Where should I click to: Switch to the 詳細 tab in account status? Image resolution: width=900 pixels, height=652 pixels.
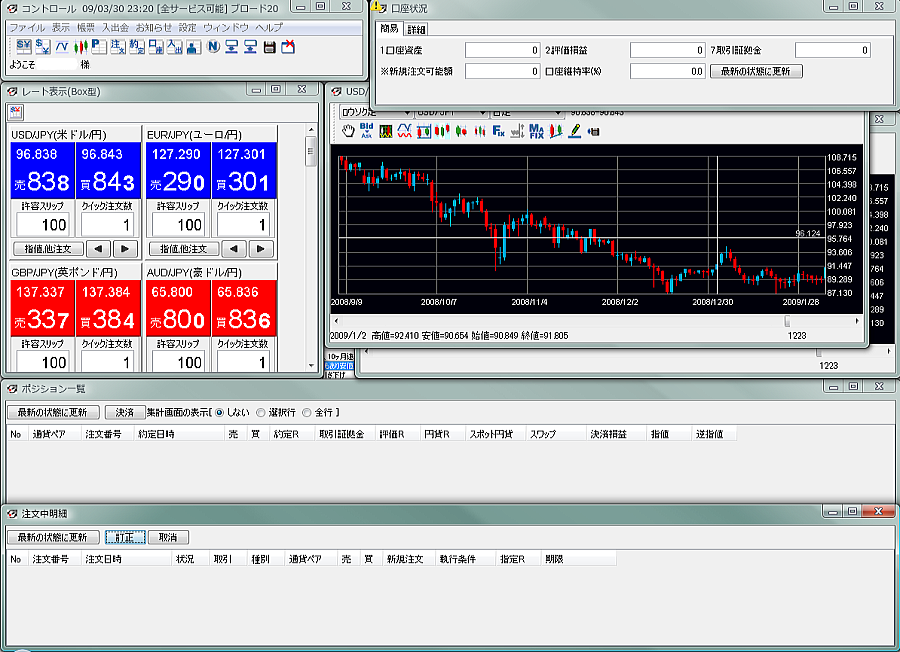[x=416, y=29]
